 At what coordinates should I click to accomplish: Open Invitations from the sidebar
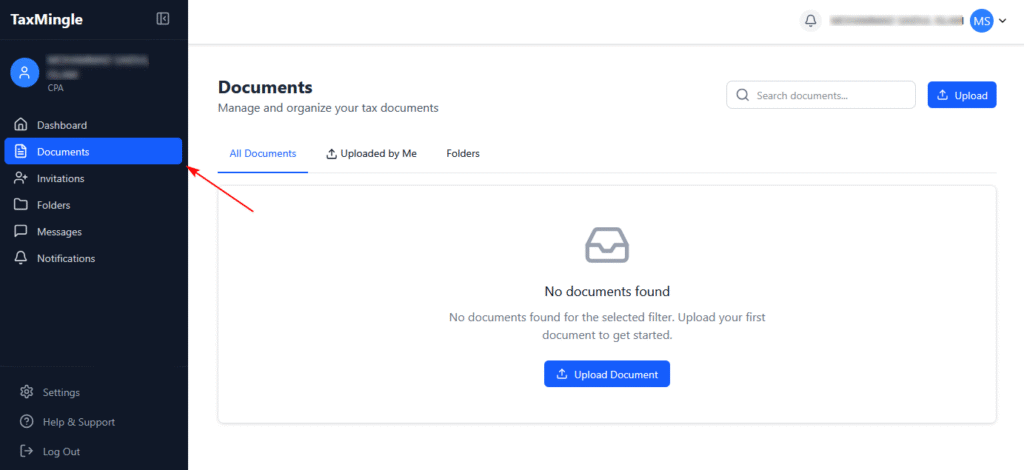click(60, 179)
